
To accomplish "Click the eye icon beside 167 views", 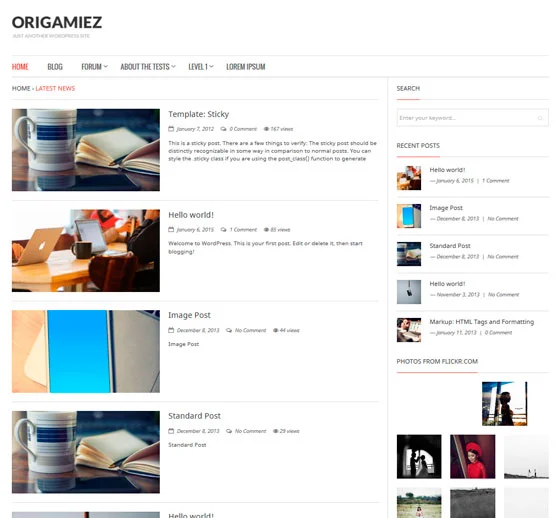I will 266,129.
